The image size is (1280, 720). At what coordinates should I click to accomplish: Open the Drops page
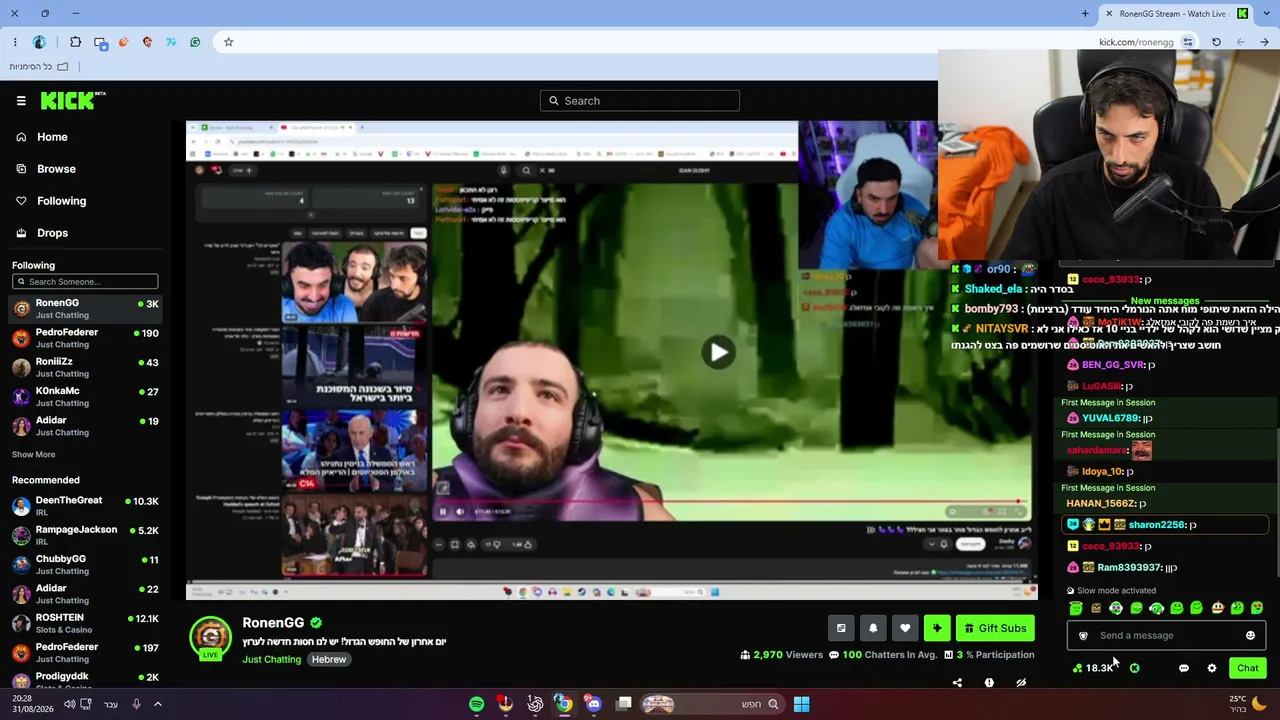click(52, 233)
